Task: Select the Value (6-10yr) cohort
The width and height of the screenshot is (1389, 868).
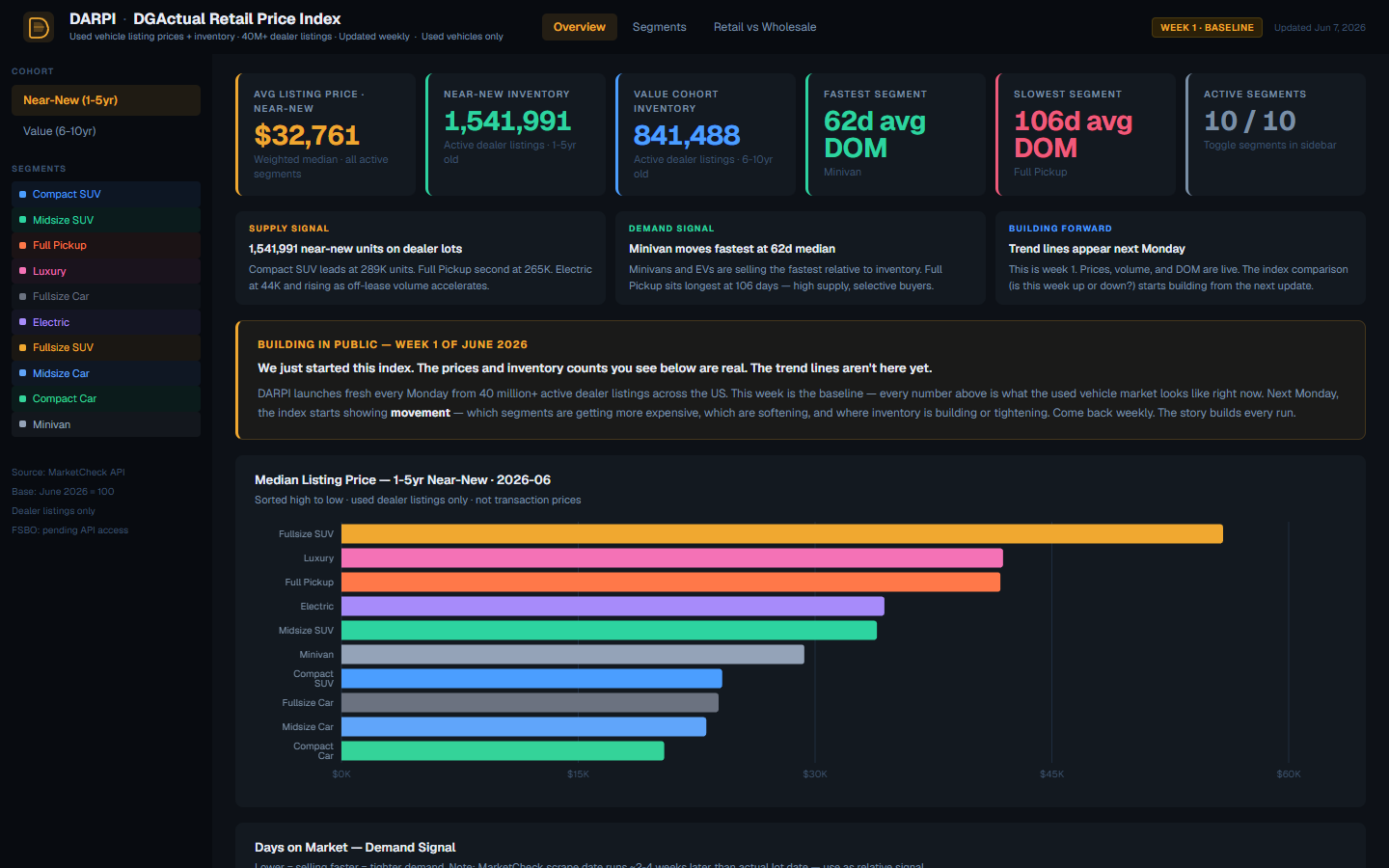Action: pyautogui.click(x=106, y=131)
